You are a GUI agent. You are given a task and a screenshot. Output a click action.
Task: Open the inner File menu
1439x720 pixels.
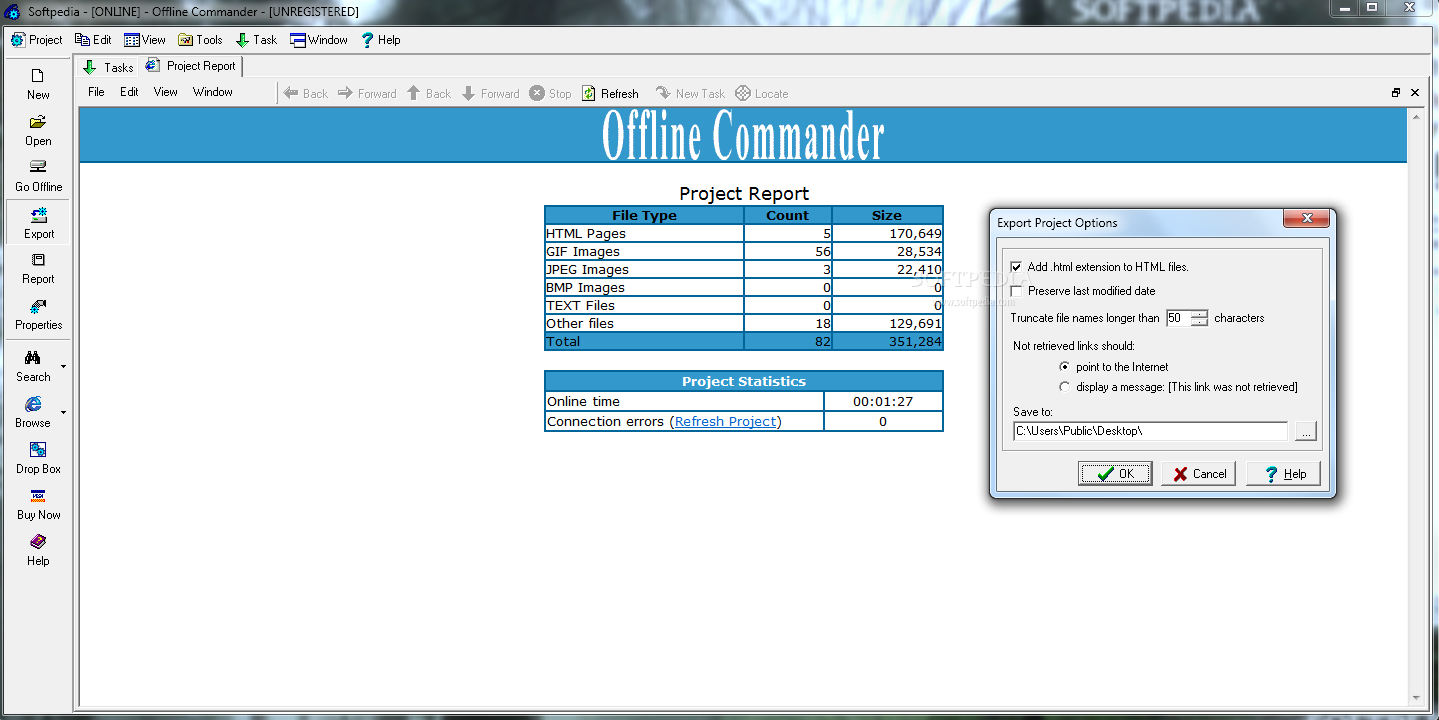[x=96, y=92]
